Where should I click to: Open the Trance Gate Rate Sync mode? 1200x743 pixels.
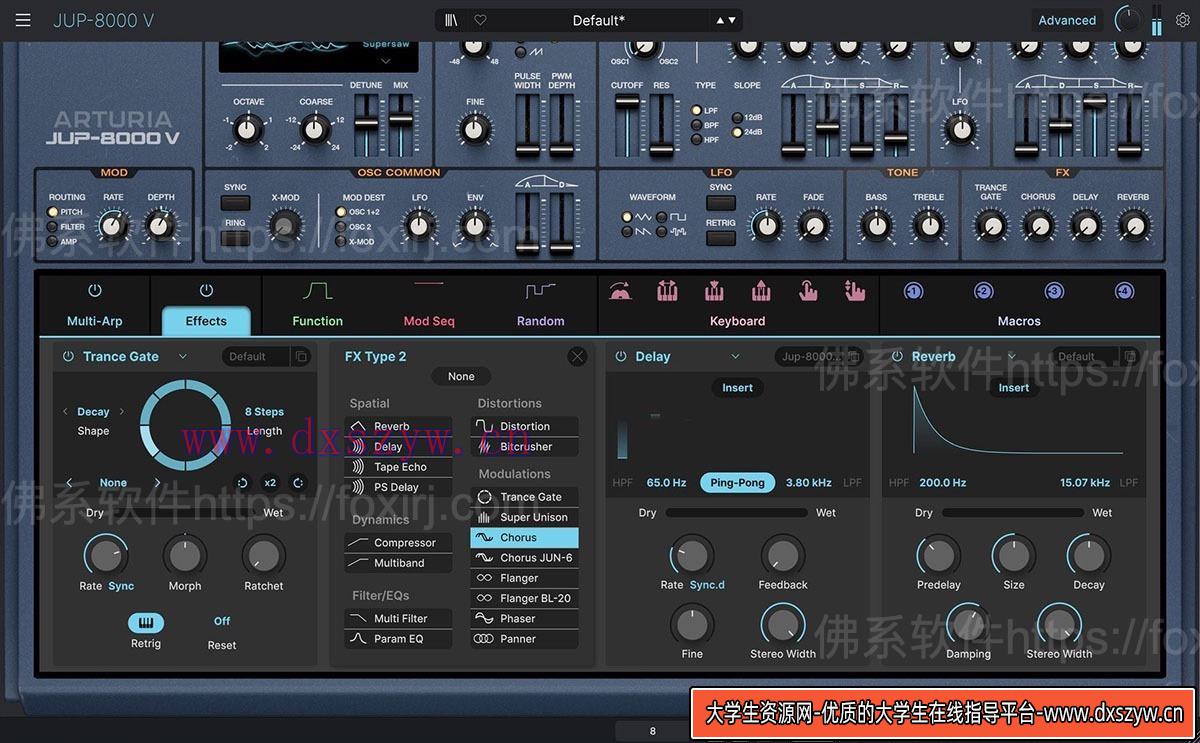[121, 586]
